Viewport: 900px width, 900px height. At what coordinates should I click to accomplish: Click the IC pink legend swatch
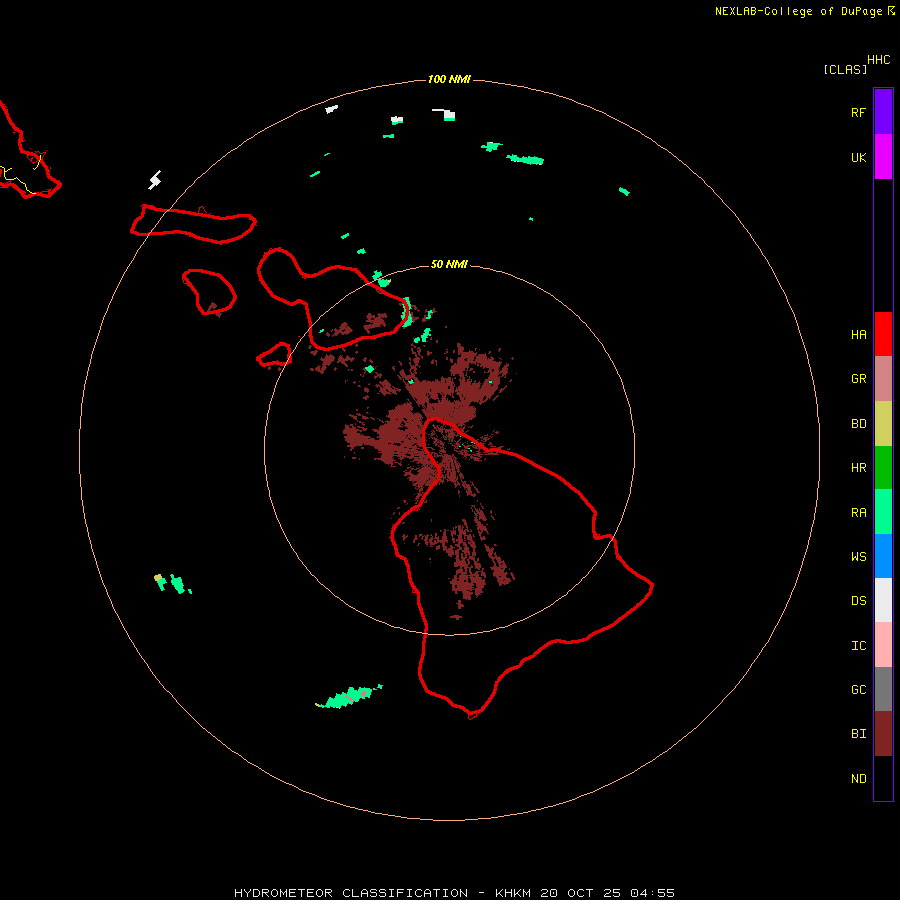(x=883, y=645)
